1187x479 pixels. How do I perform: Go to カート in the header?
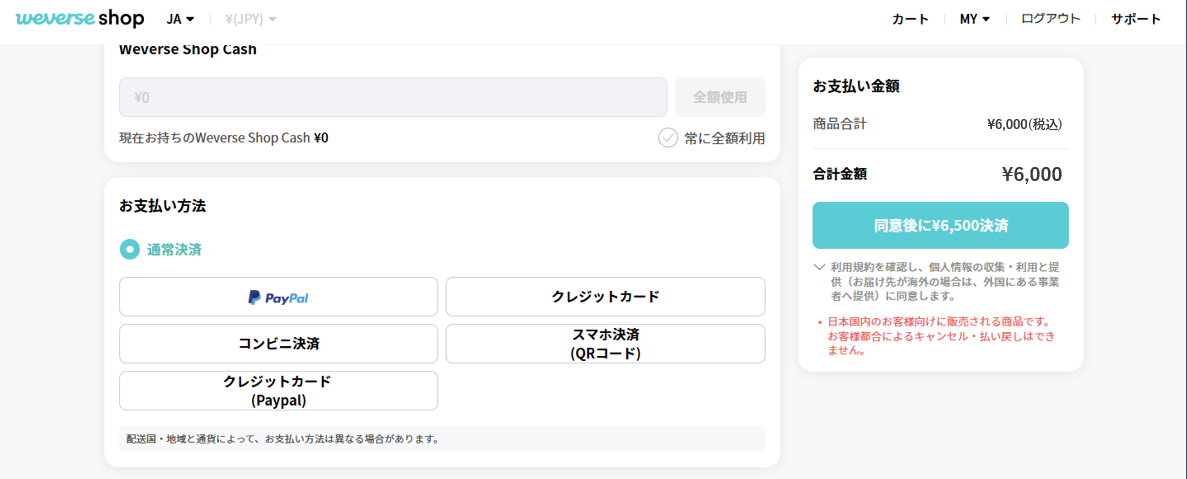click(x=910, y=20)
